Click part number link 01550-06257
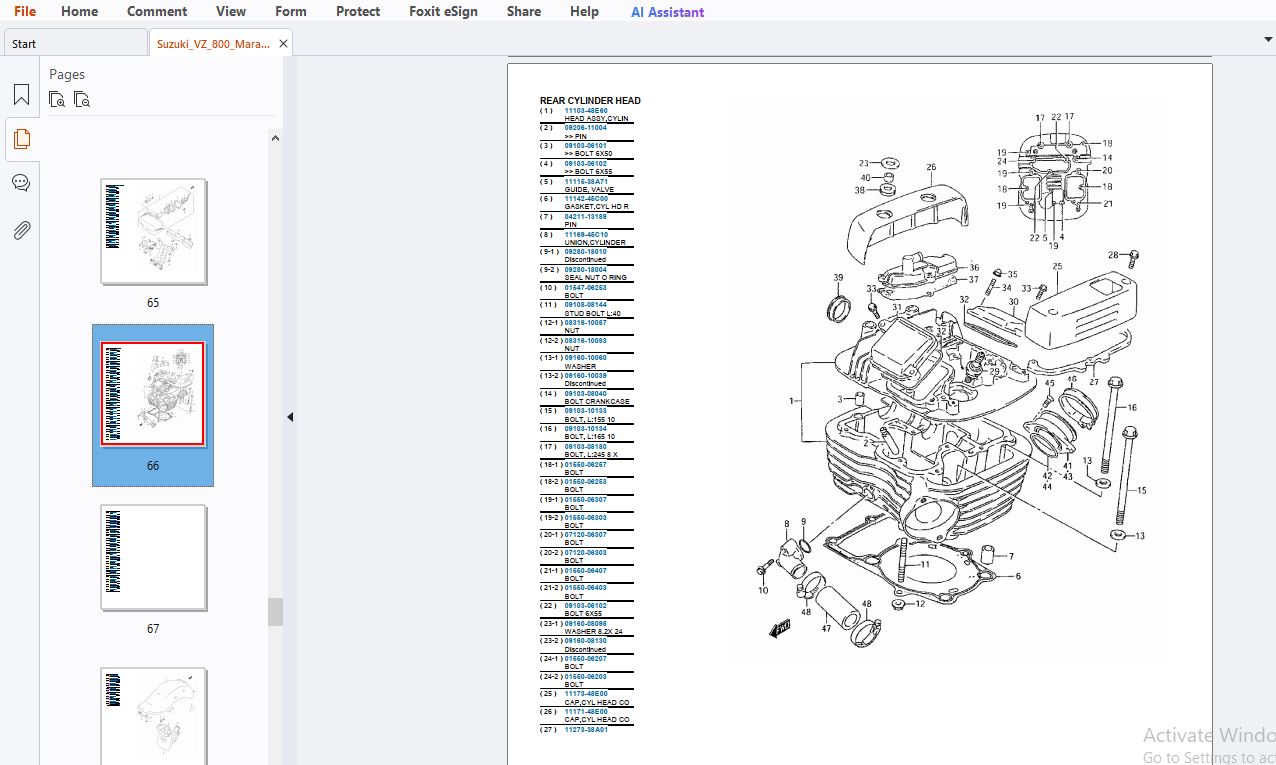This screenshot has height=765, width=1276. [585, 465]
